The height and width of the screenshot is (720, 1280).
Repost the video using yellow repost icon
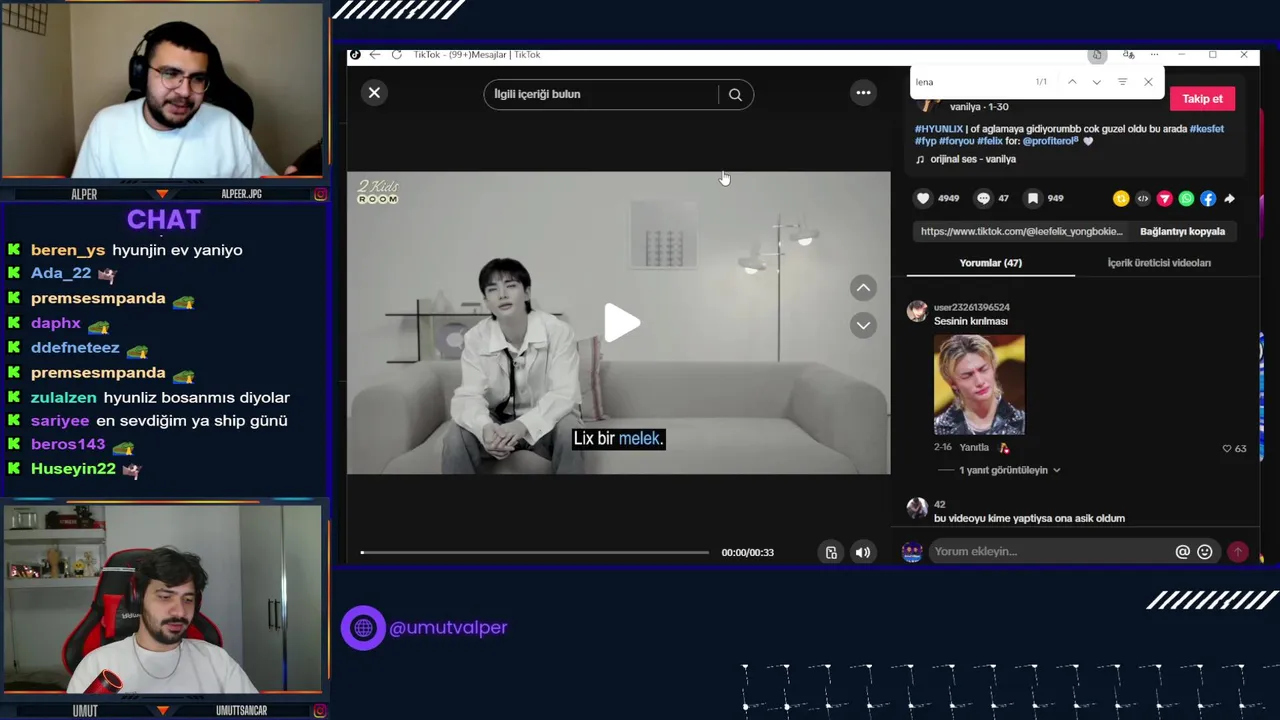click(x=1121, y=199)
